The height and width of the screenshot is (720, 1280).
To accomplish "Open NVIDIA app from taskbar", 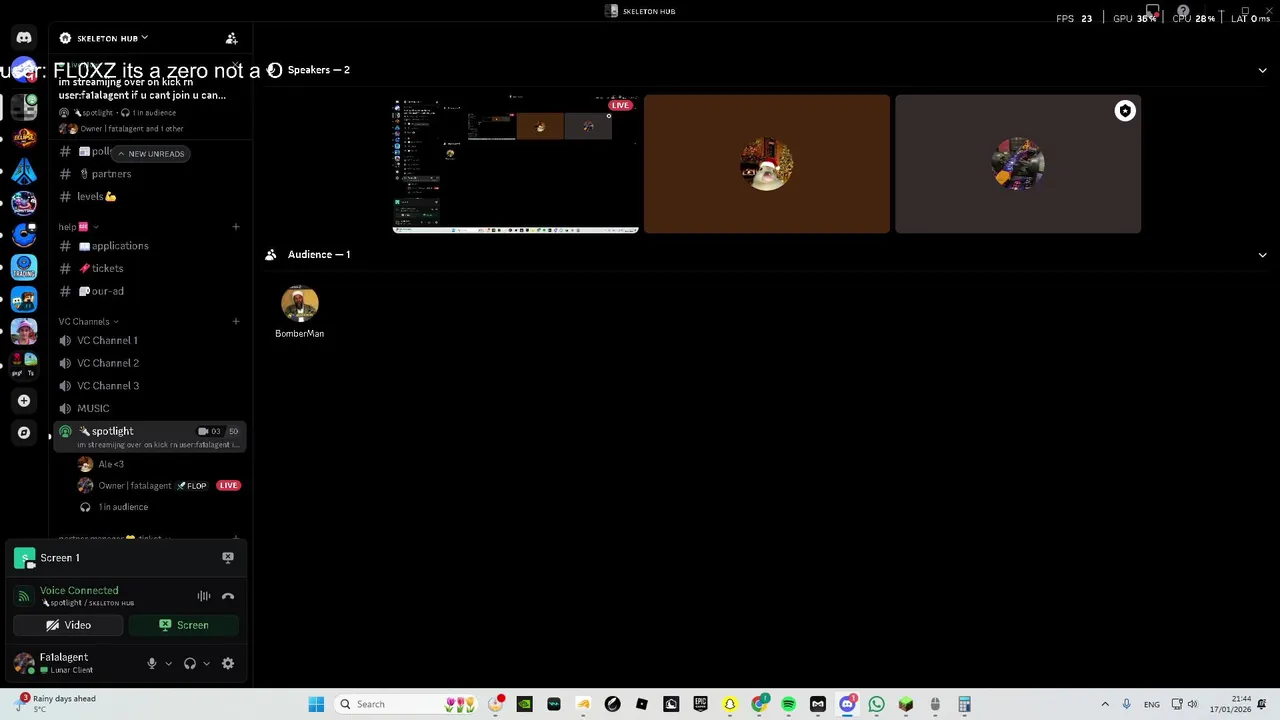I will pyautogui.click(x=524, y=704).
